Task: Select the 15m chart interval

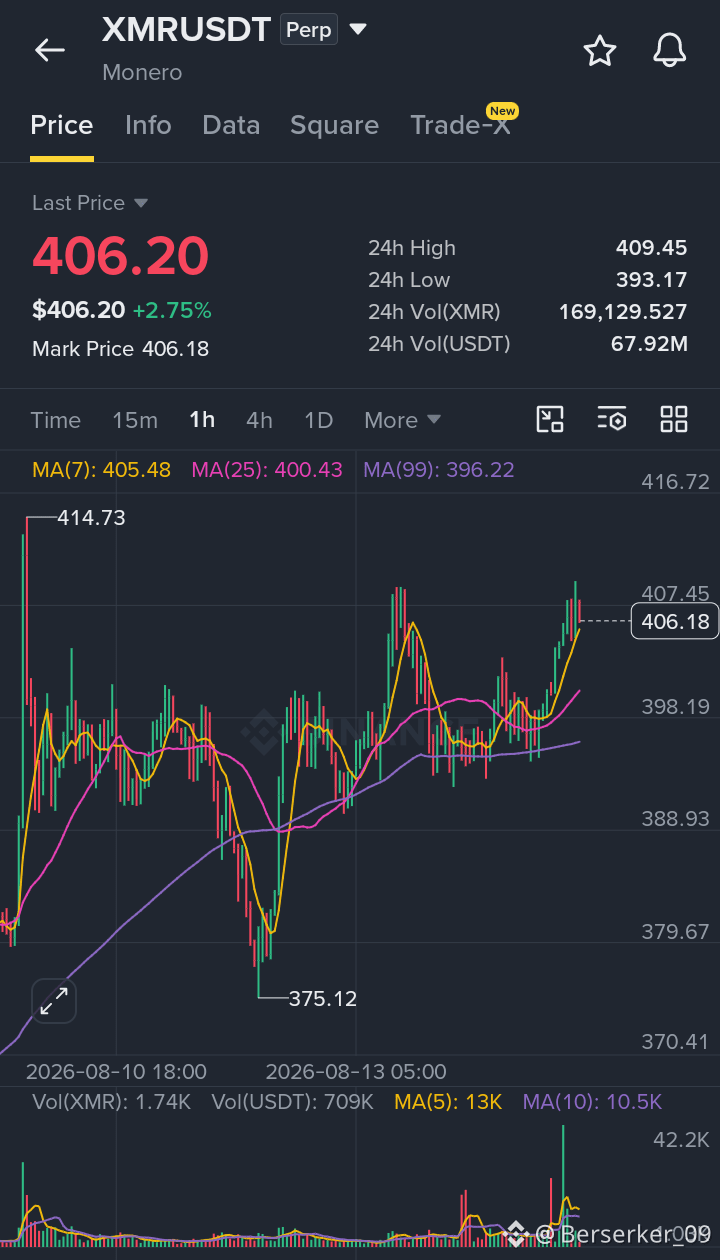Action: pyautogui.click(x=135, y=420)
